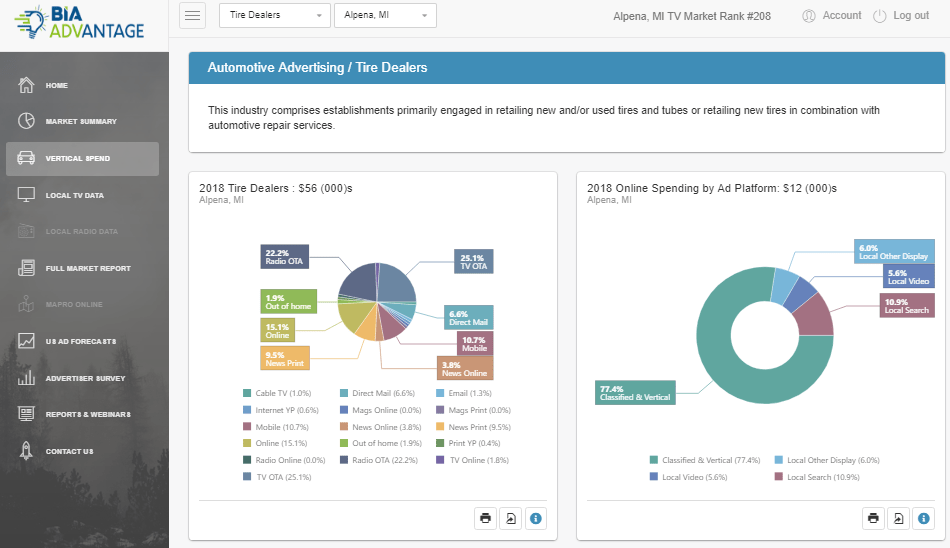
Task: Click the MAPro Online map icon
Action: tap(26, 304)
